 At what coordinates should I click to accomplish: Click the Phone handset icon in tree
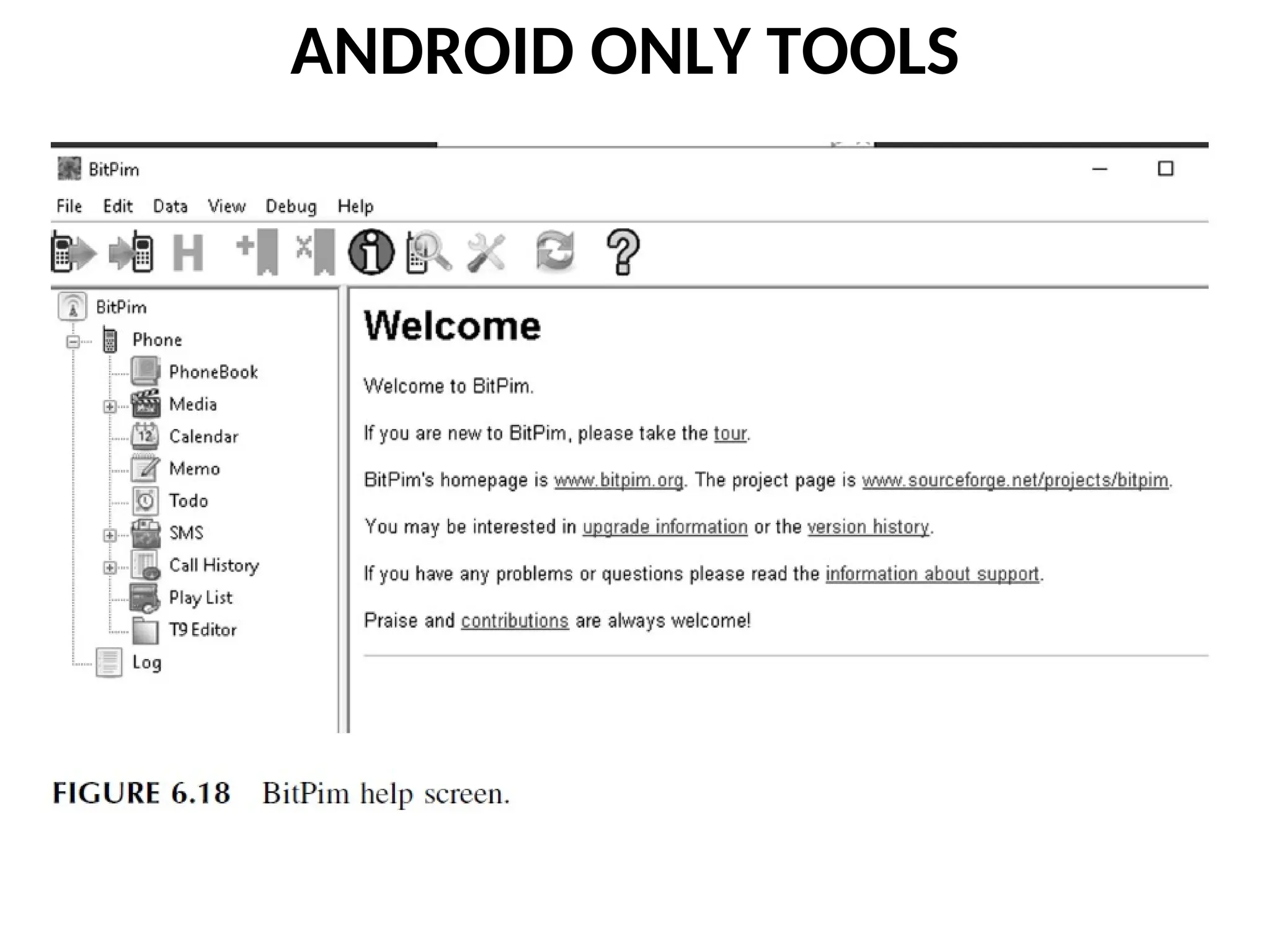pos(110,340)
